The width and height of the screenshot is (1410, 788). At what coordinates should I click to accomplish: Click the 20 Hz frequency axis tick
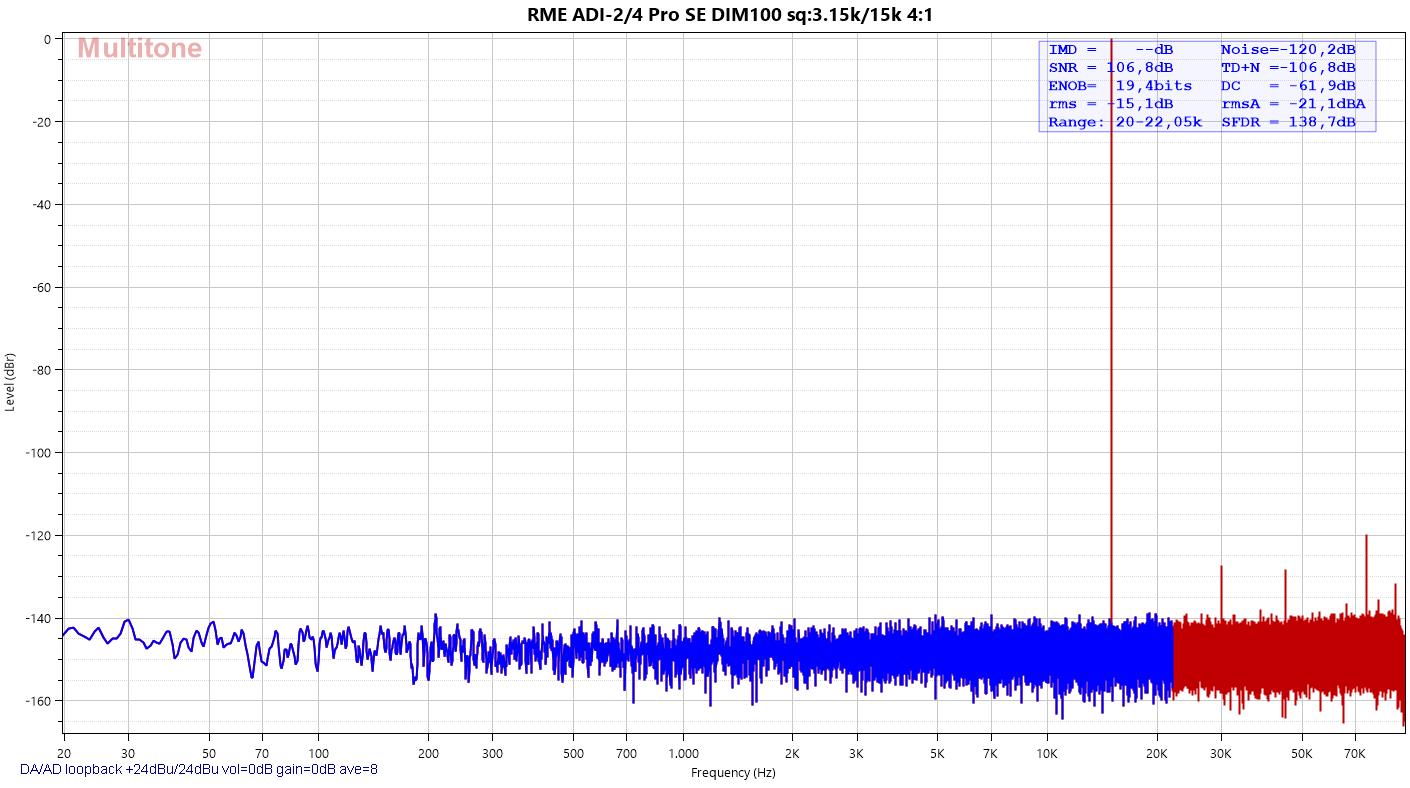click(64, 752)
